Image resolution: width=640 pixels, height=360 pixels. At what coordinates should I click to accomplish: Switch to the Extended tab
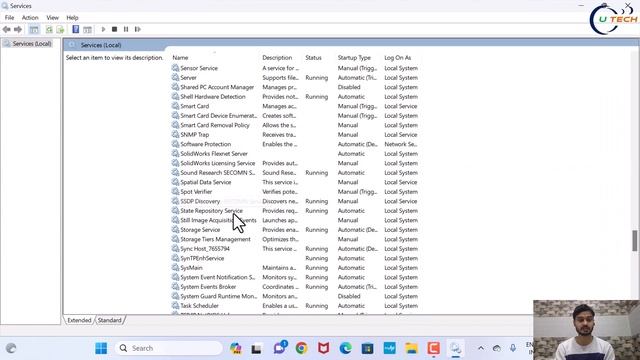point(79,320)
